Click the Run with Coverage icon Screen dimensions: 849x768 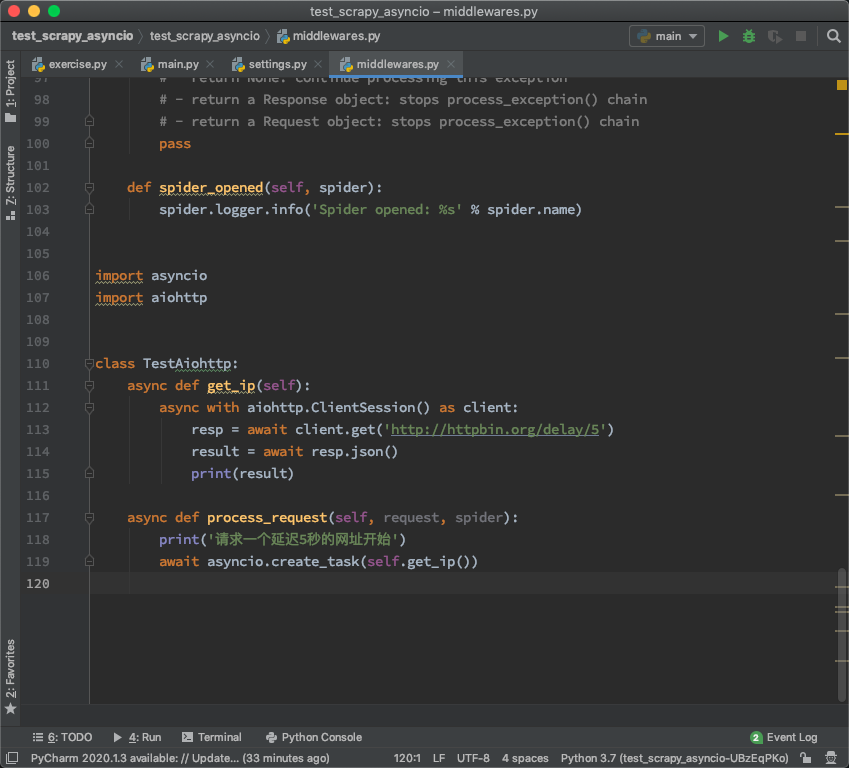pyautogui.click(x=775, y=36)
